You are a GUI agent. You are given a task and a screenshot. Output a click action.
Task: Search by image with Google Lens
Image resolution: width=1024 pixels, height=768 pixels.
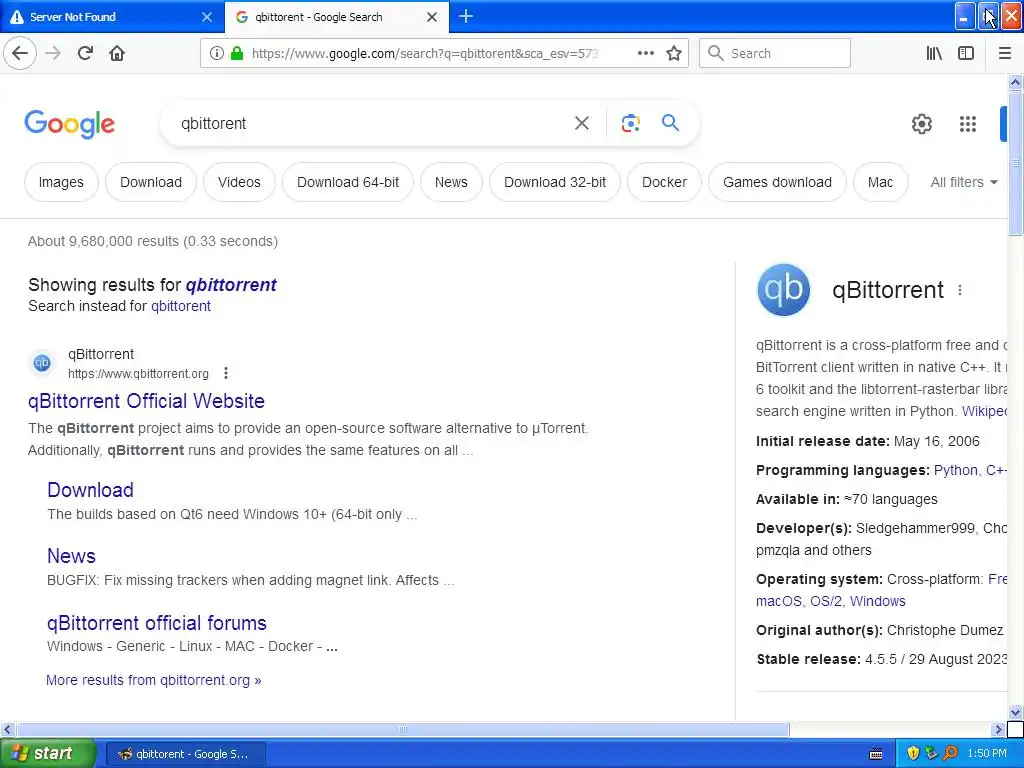tap(630, 123)
